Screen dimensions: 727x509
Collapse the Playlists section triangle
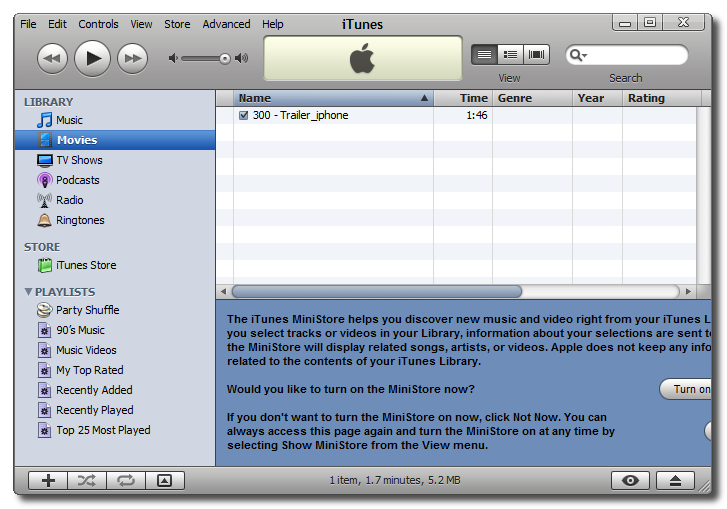(29, 292)
